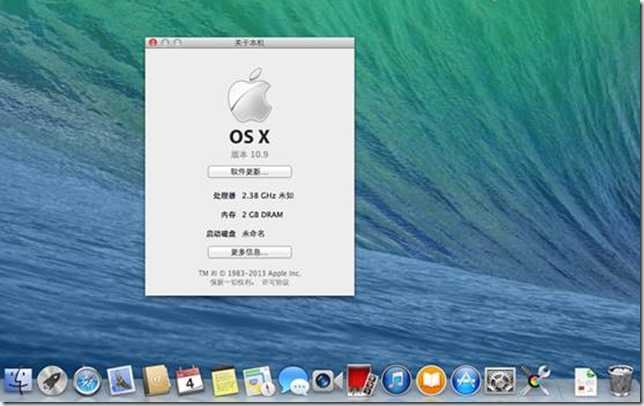644x406 pixels.
Task: Open the yellow Notes icon in Dock
Action: [224, 381]
